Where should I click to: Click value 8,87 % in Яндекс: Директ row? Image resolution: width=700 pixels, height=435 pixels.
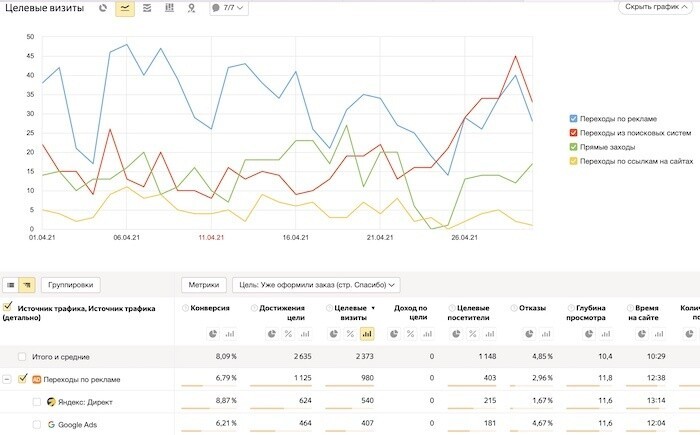coord(226,401)
